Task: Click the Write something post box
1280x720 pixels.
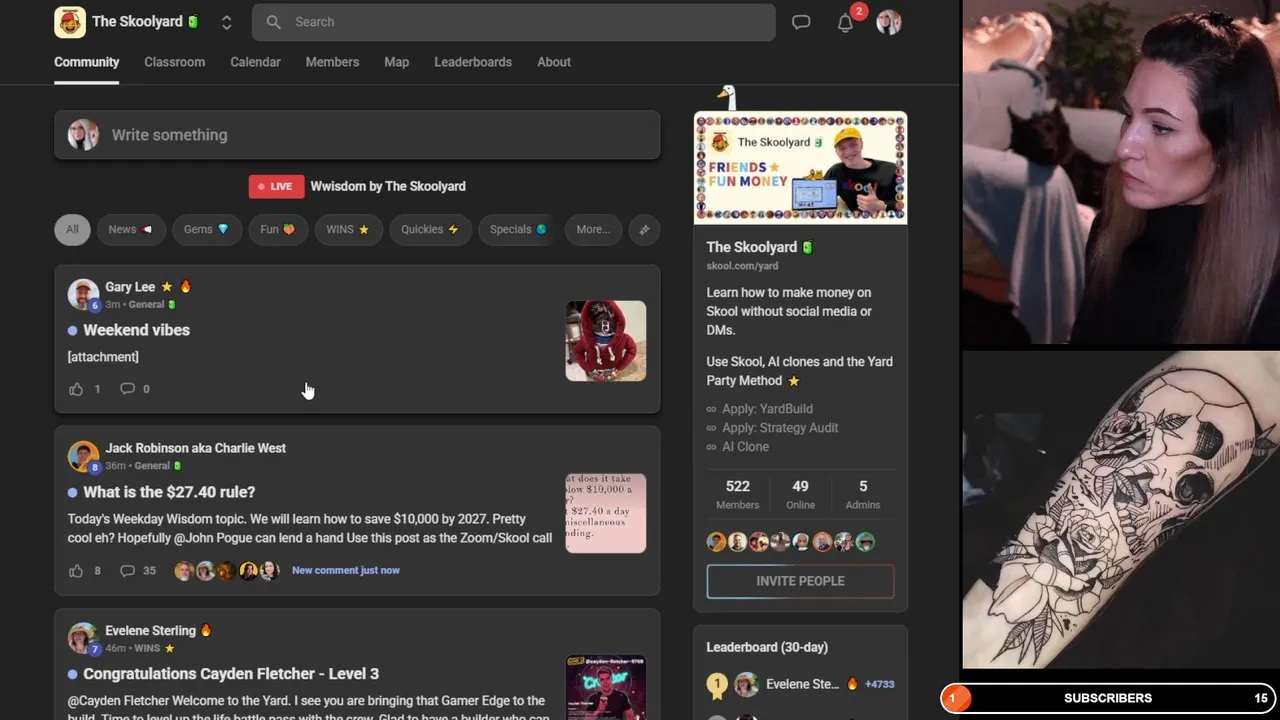Action: (357, 135)
